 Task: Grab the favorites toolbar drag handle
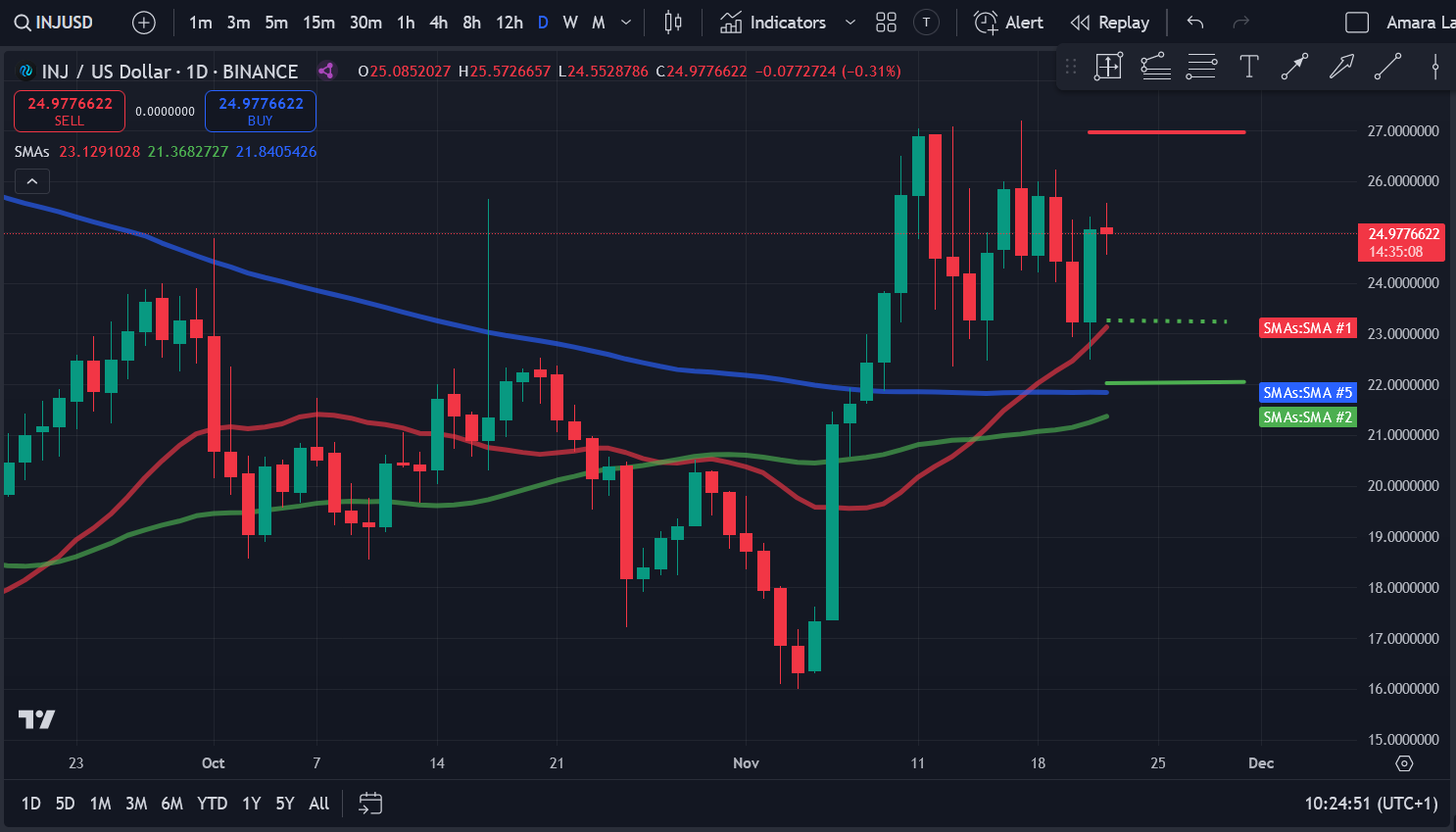pyautogui.click(x=1071, y=67)
